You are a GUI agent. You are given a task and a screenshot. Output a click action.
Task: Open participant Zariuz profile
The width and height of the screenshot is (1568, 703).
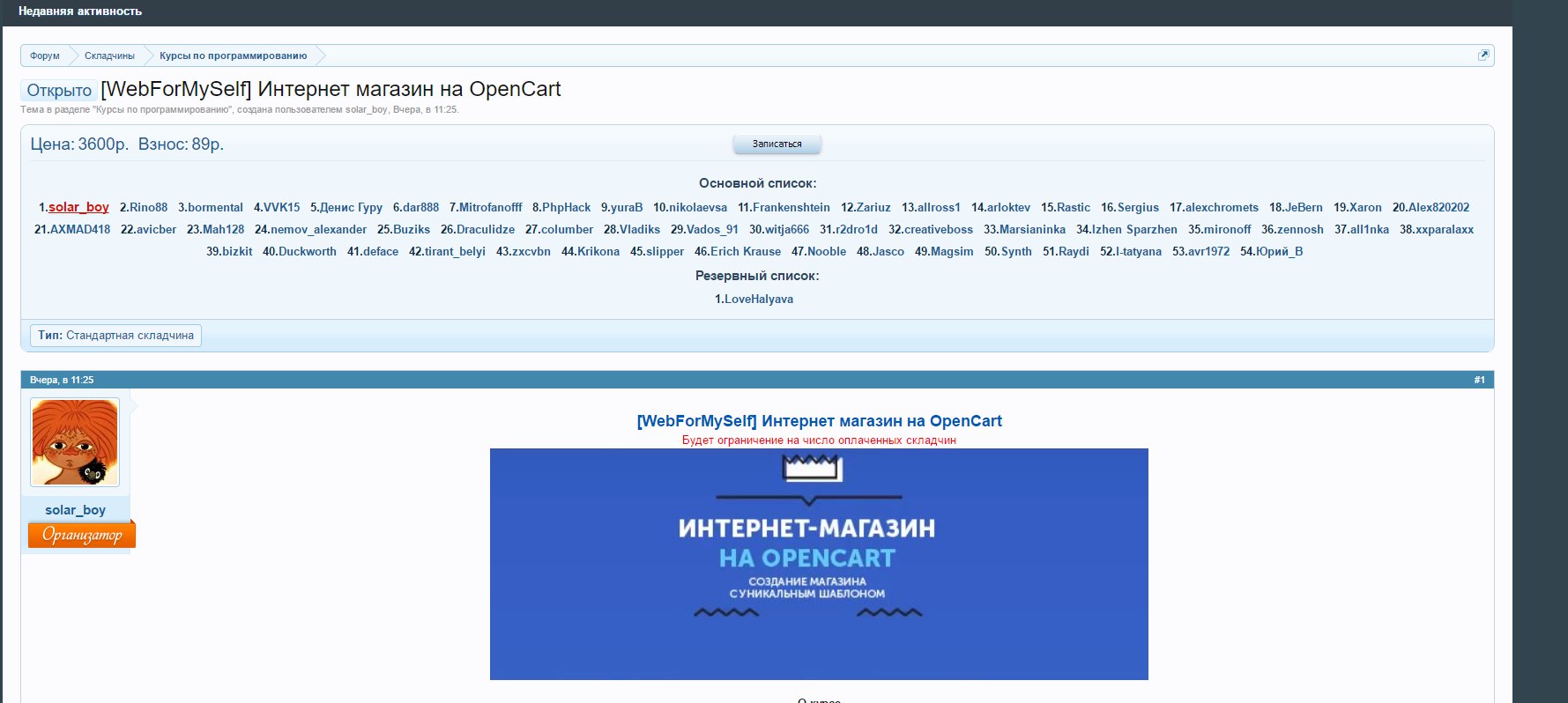click(x=873, y=207)
